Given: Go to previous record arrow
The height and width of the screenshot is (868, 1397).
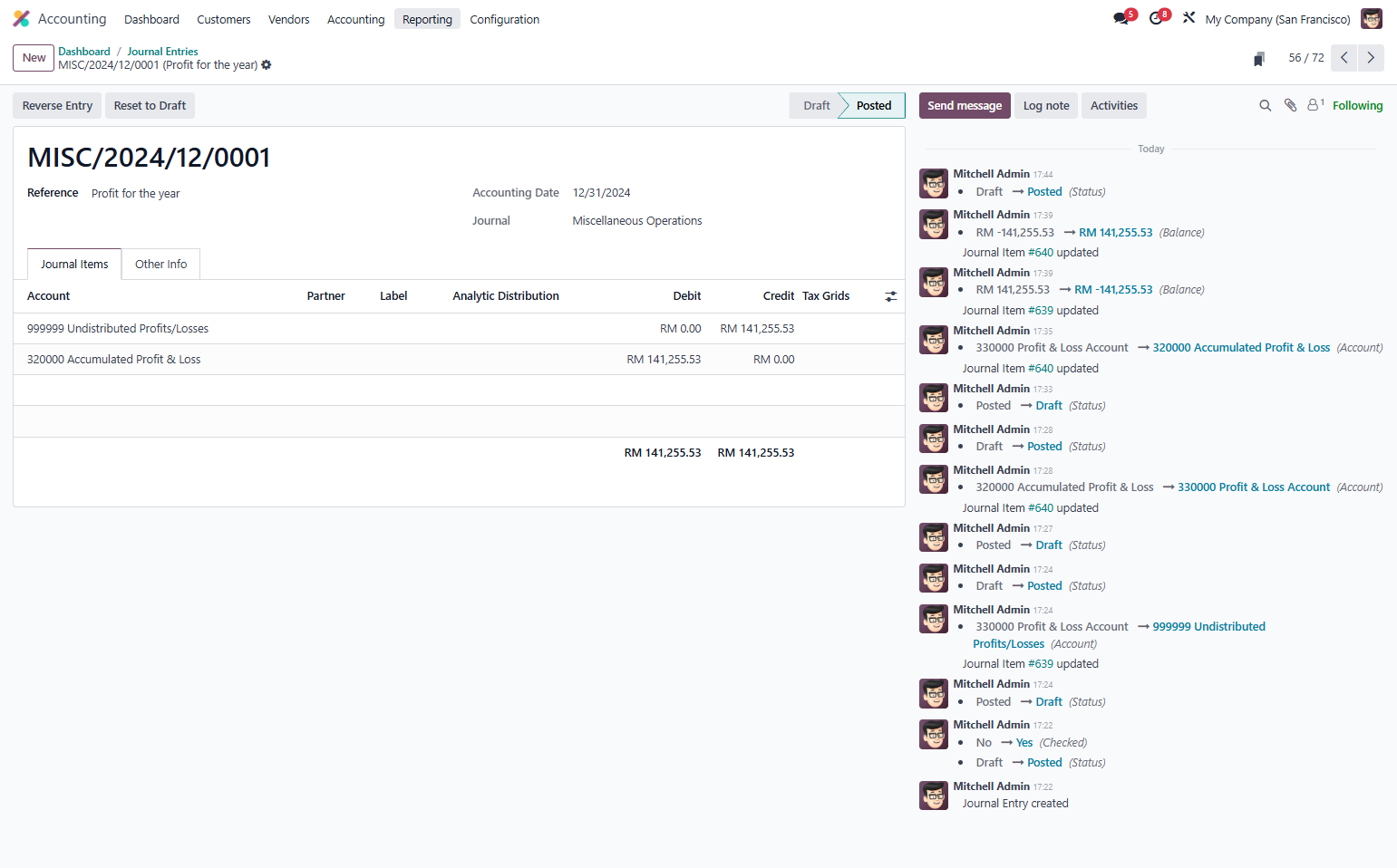Looking at the screenshot, I should [x=1344, y=58].
